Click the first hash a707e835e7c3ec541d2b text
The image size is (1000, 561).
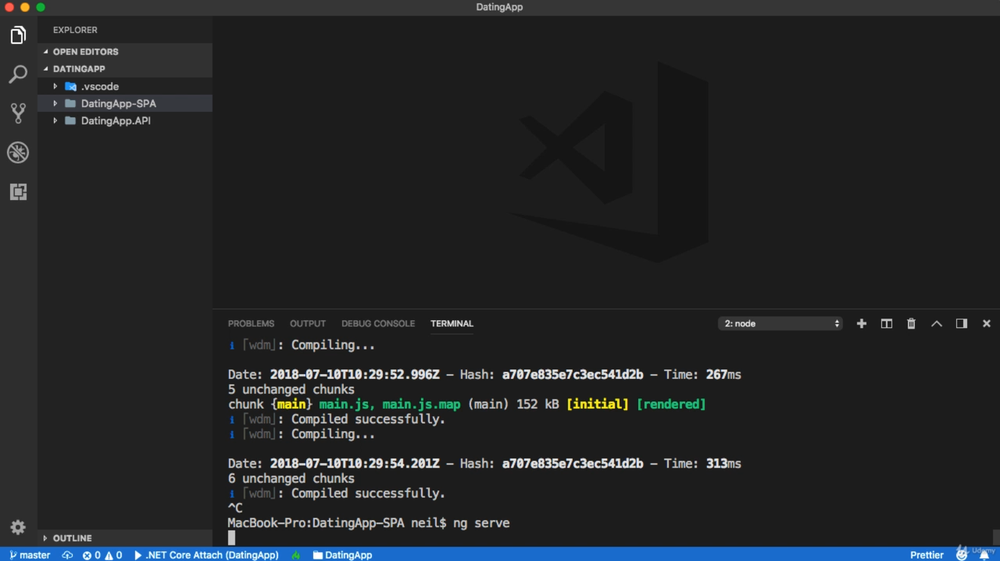pyautogui.click(x=572, y=375)
